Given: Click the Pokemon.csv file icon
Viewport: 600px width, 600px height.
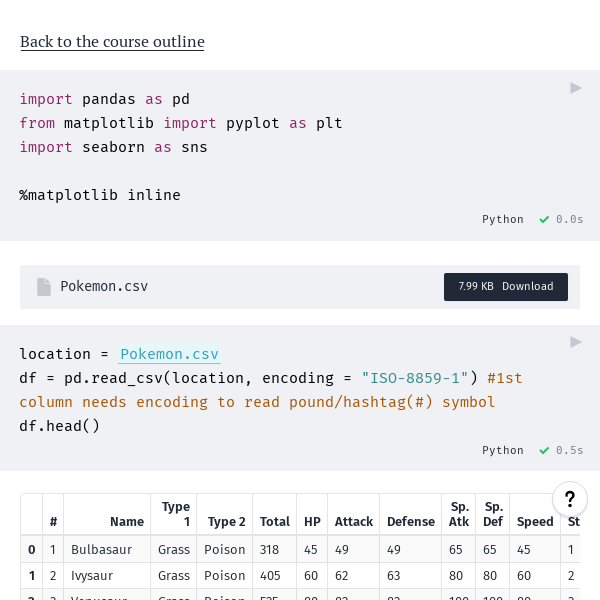Looking at the screenshot, I should click(44, 287).
